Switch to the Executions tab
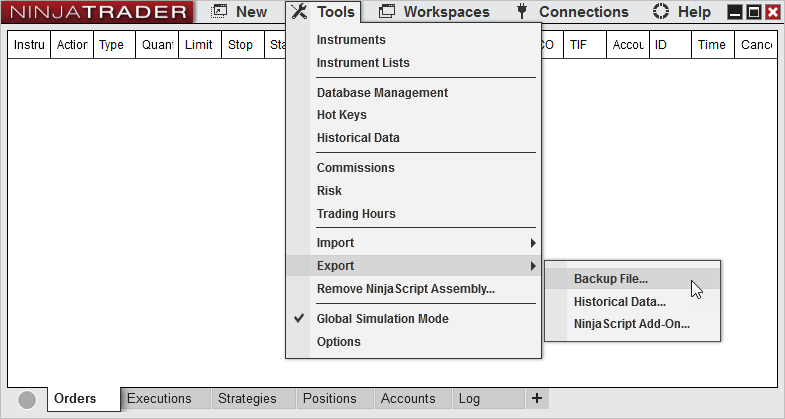785x419 pixels. tap(159, 398)
